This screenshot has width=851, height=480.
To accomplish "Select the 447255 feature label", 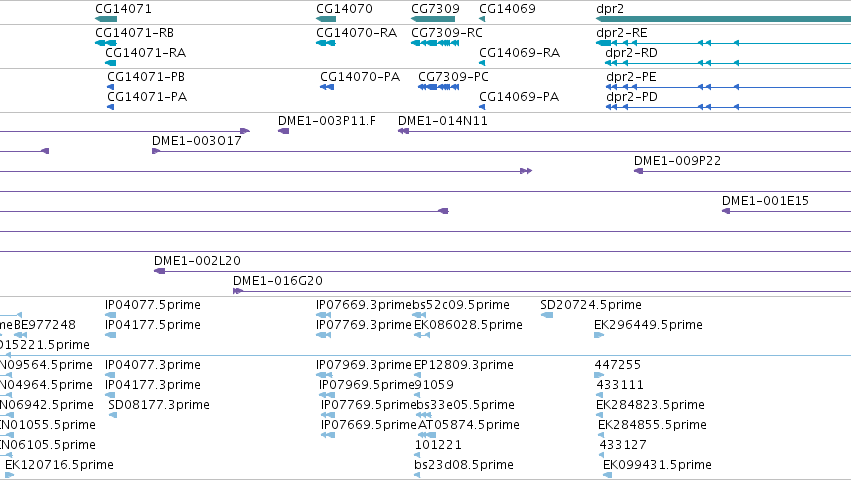I will point(618,365).
